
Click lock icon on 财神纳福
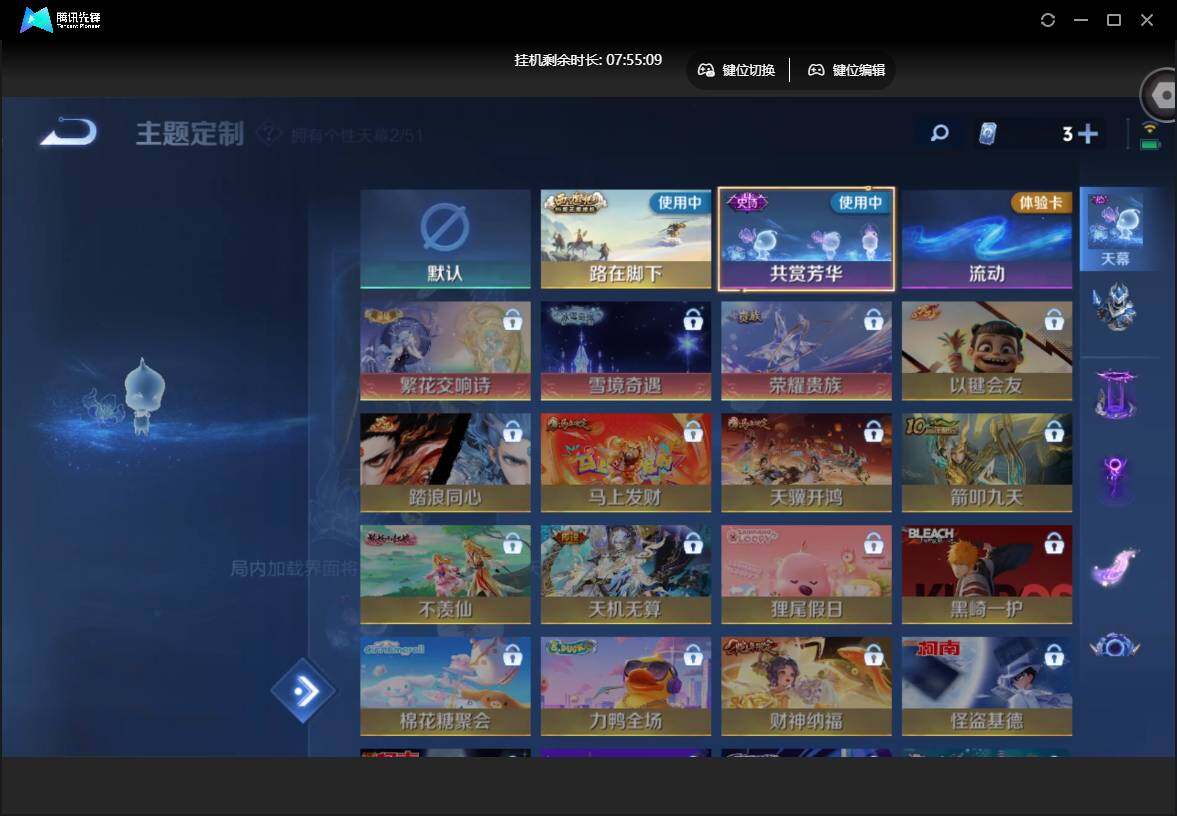click(x=873, y=655)
